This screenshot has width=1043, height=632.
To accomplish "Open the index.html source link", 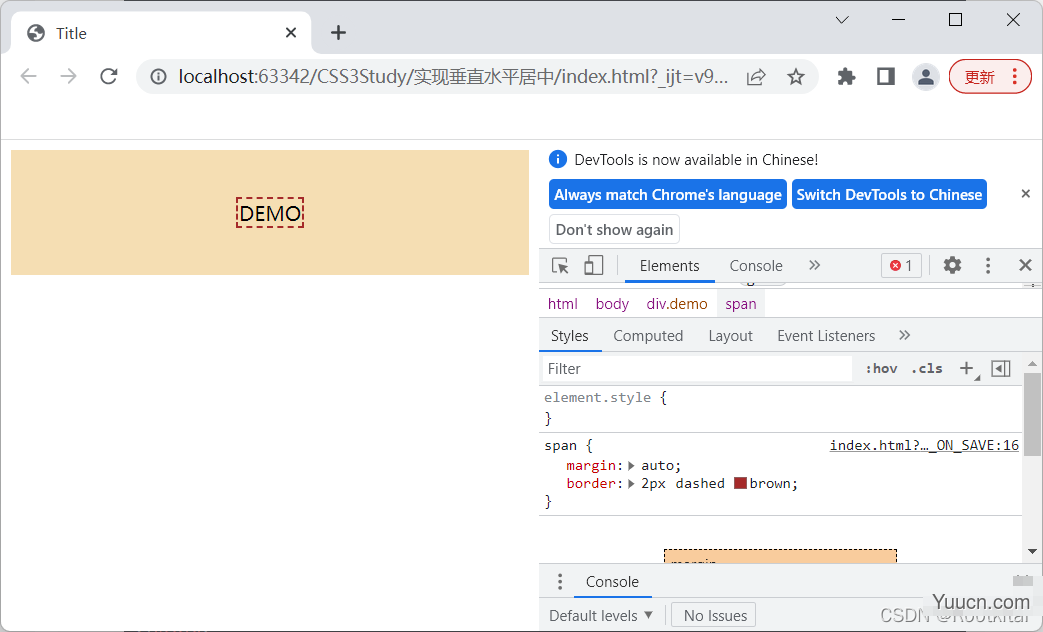I will coord(924,445).
